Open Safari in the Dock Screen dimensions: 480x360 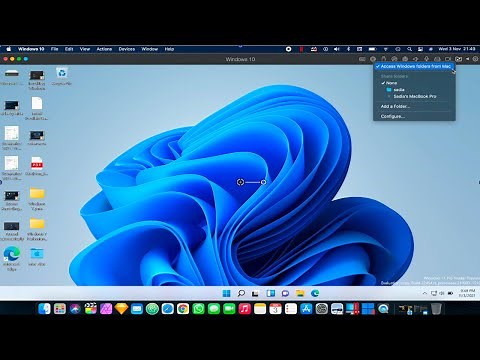(168, 309)
